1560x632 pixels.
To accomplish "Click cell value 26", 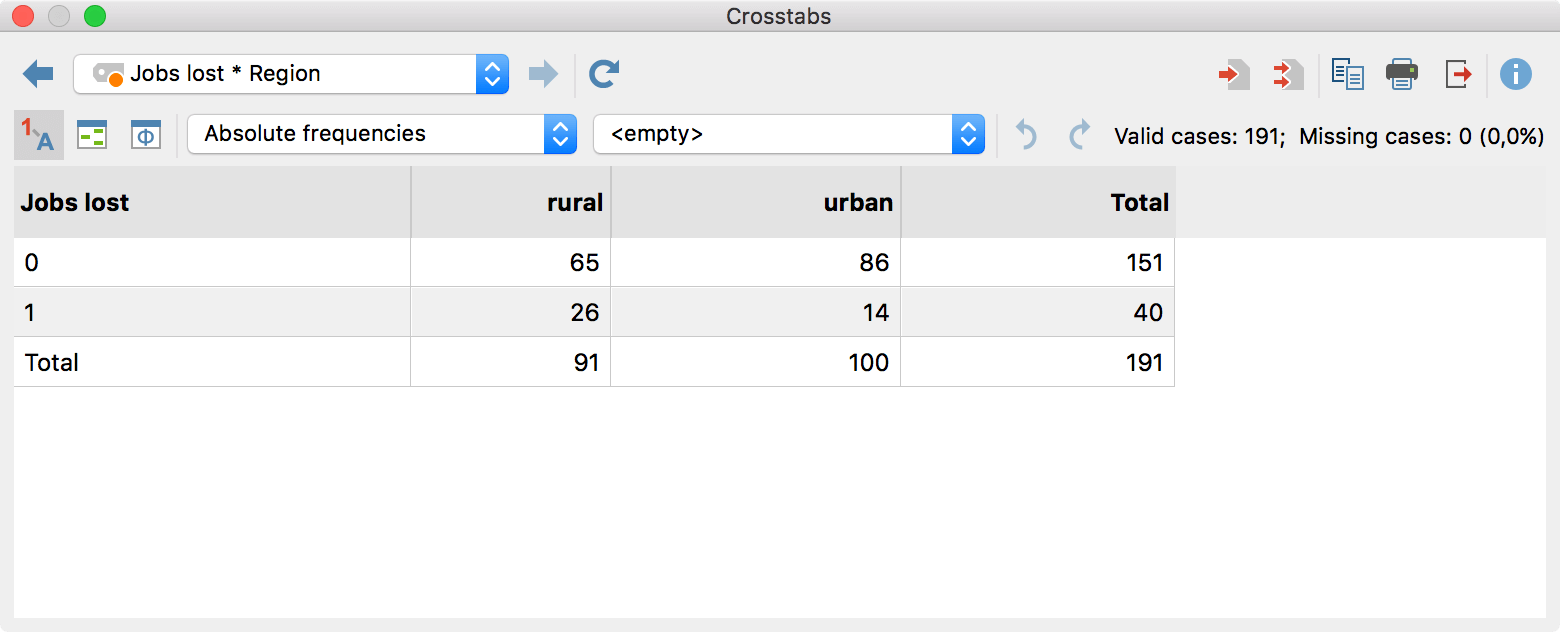I will pos(511,313).
